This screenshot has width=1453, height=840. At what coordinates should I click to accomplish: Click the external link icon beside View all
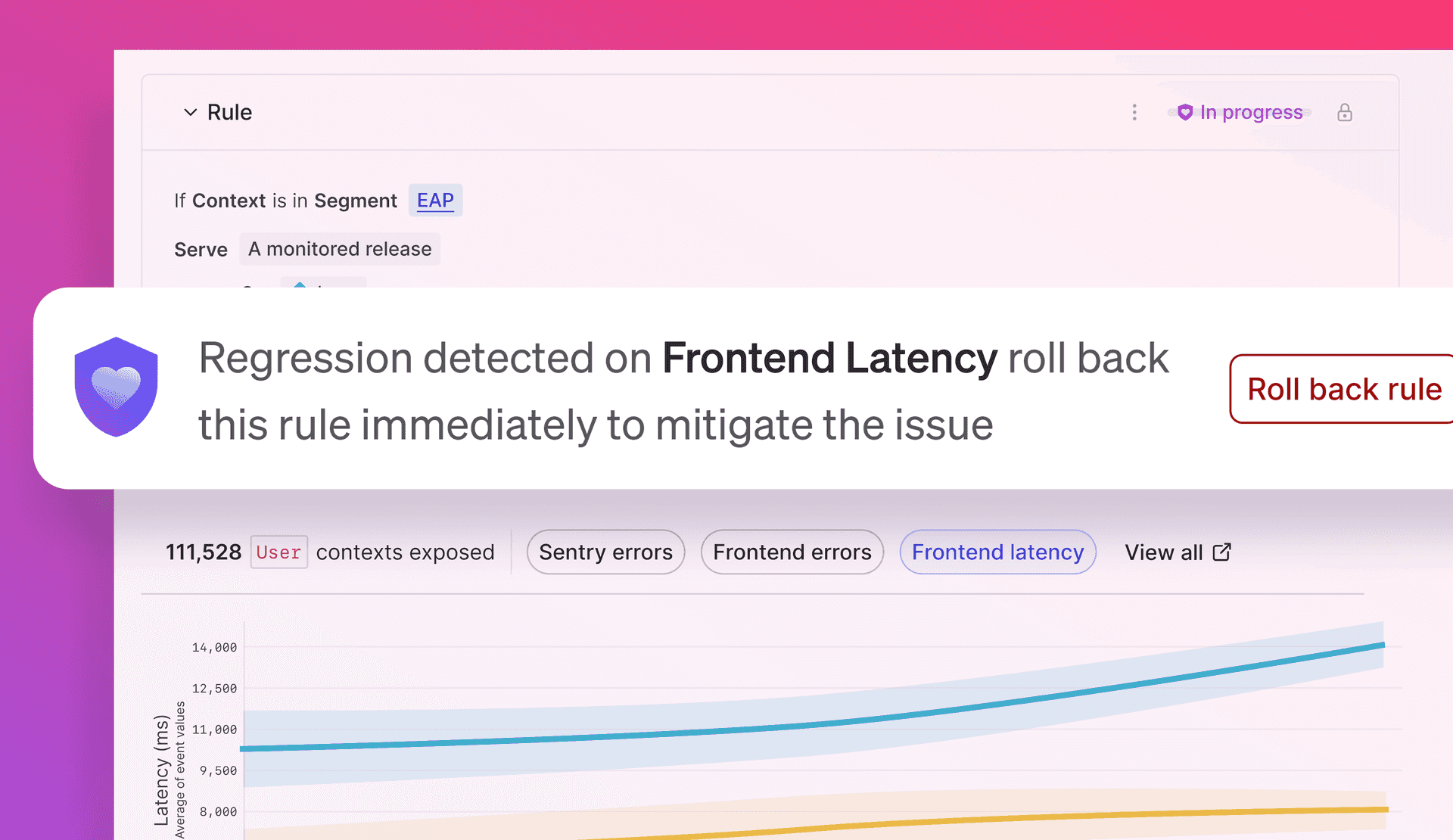pos(1221,552)
